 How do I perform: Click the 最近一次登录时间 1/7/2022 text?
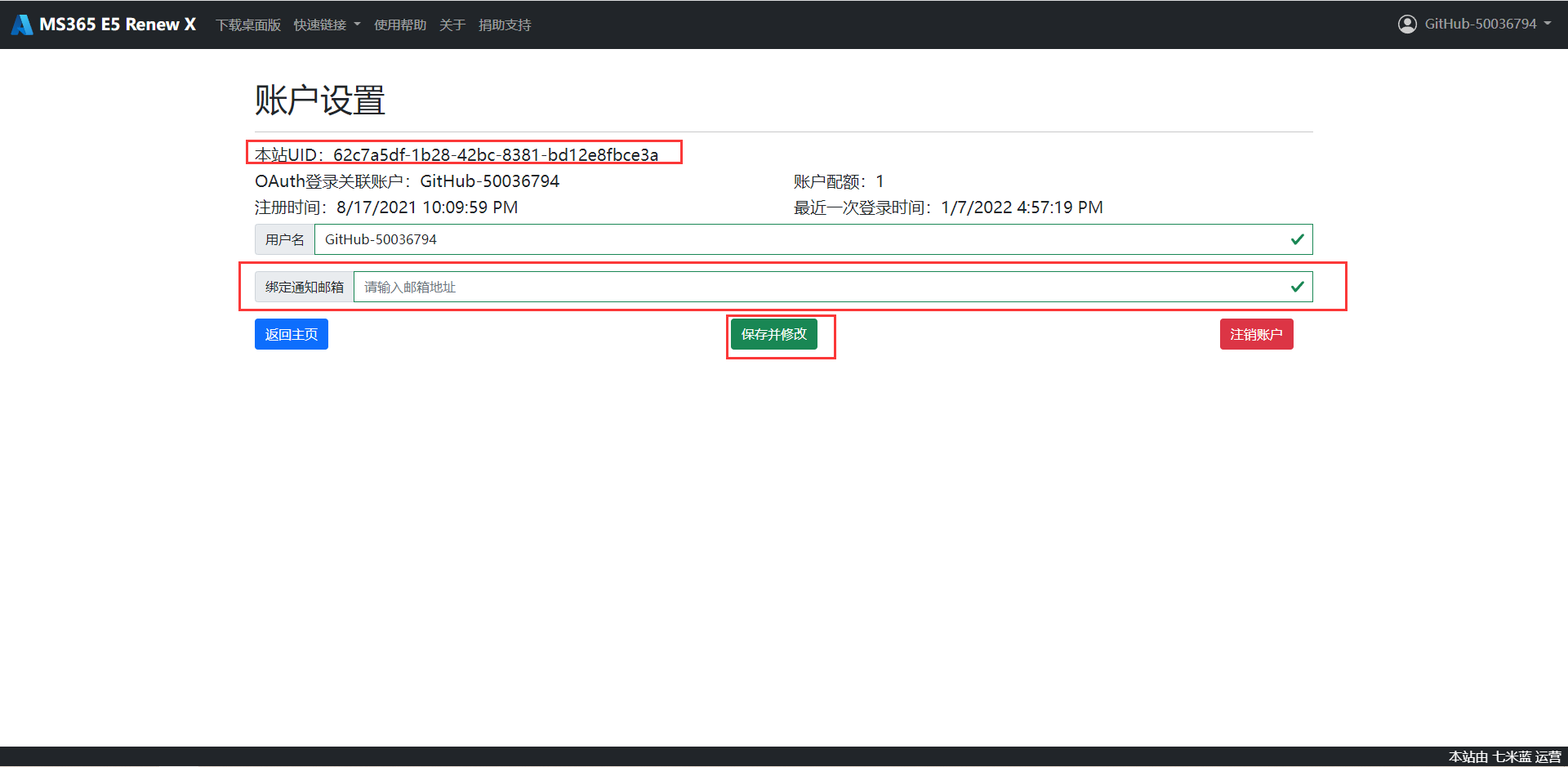pos(948,207)
